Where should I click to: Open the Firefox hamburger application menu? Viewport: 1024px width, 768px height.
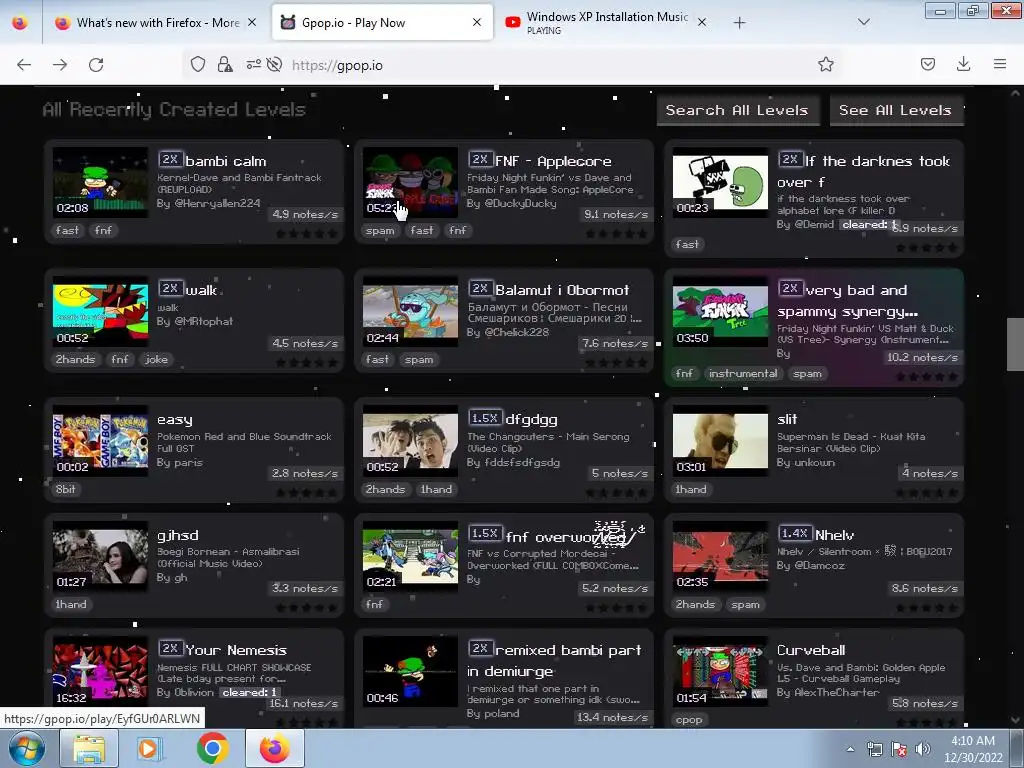click(999, 64)
